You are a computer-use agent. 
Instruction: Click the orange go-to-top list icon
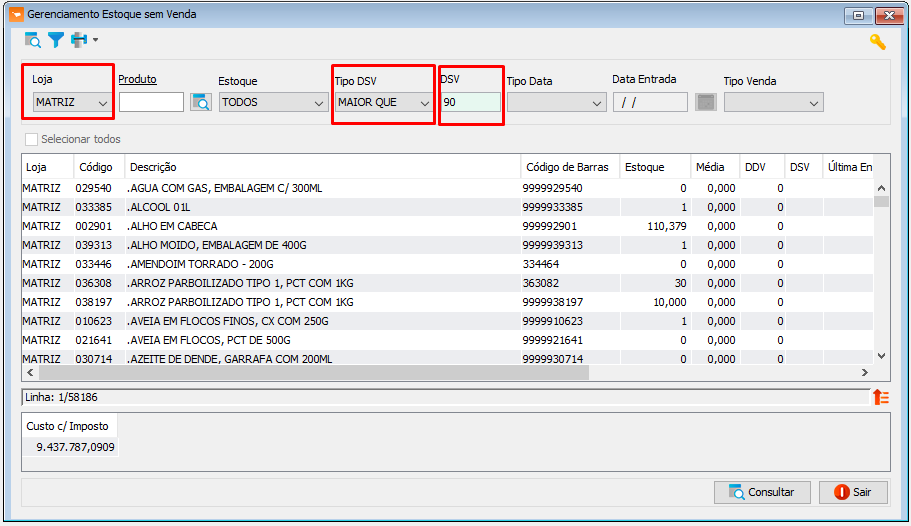click(x=881, y=398)
